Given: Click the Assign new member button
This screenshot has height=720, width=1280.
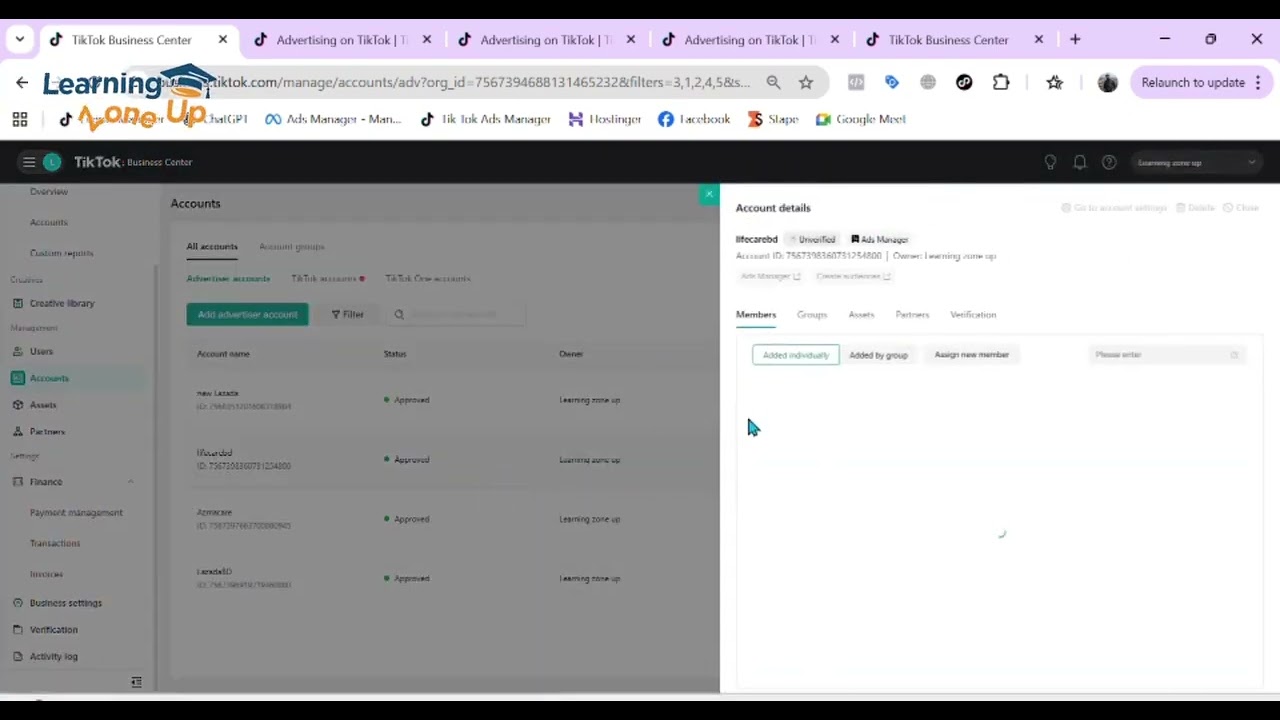Looking at the screenshot, I should (971, 355).
